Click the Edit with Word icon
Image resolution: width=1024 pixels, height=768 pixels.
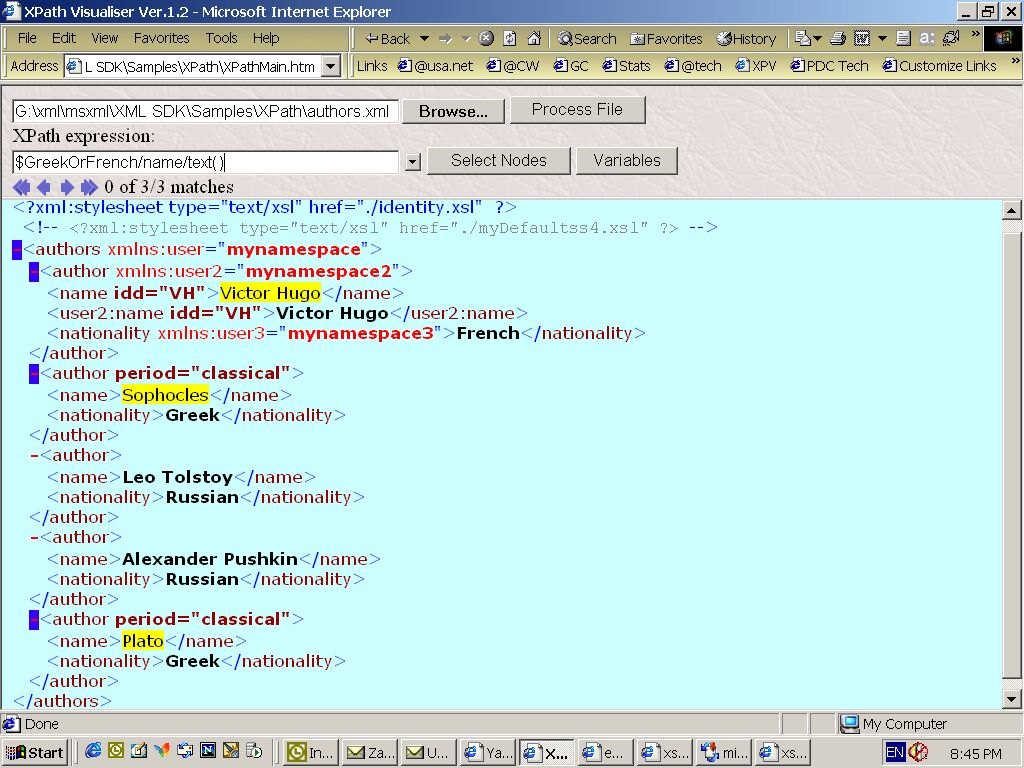(862, 39)
